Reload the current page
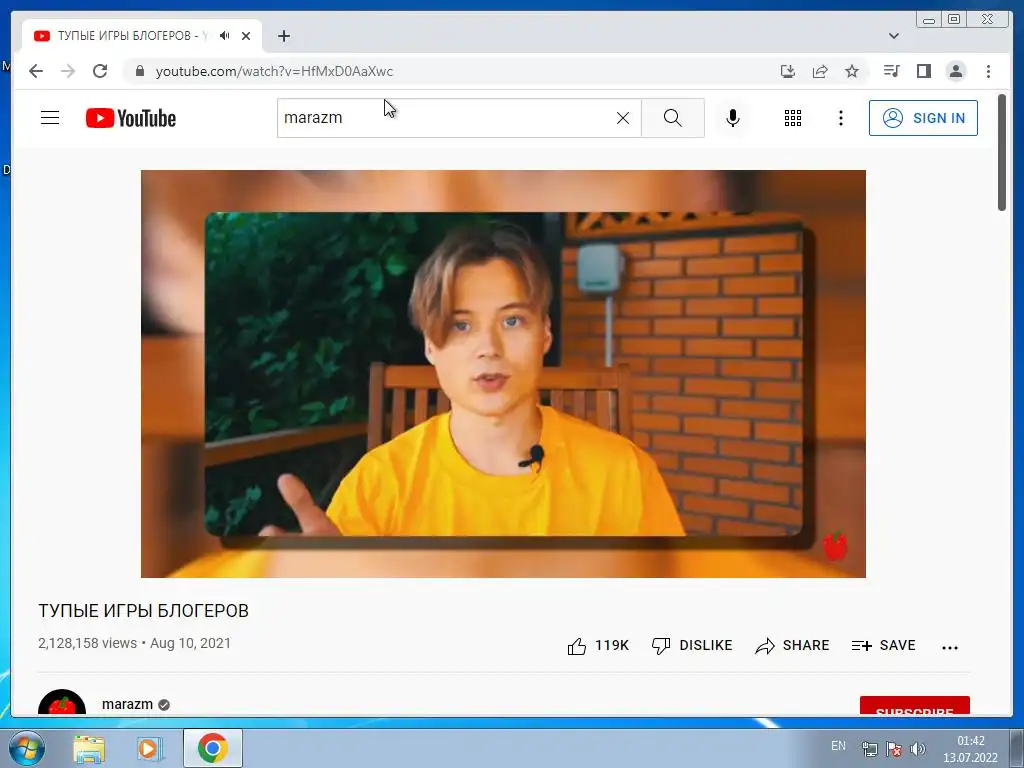 100,71
